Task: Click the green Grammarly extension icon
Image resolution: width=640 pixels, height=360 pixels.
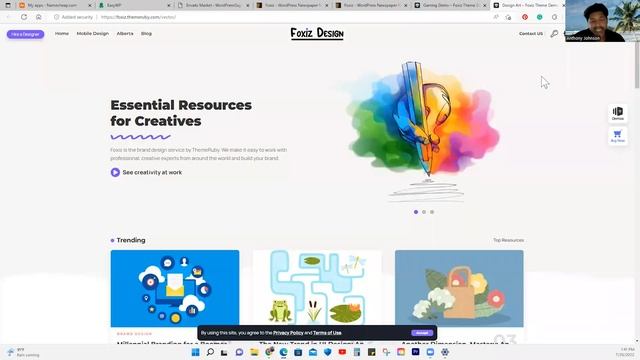Action: tap(540, 17)
